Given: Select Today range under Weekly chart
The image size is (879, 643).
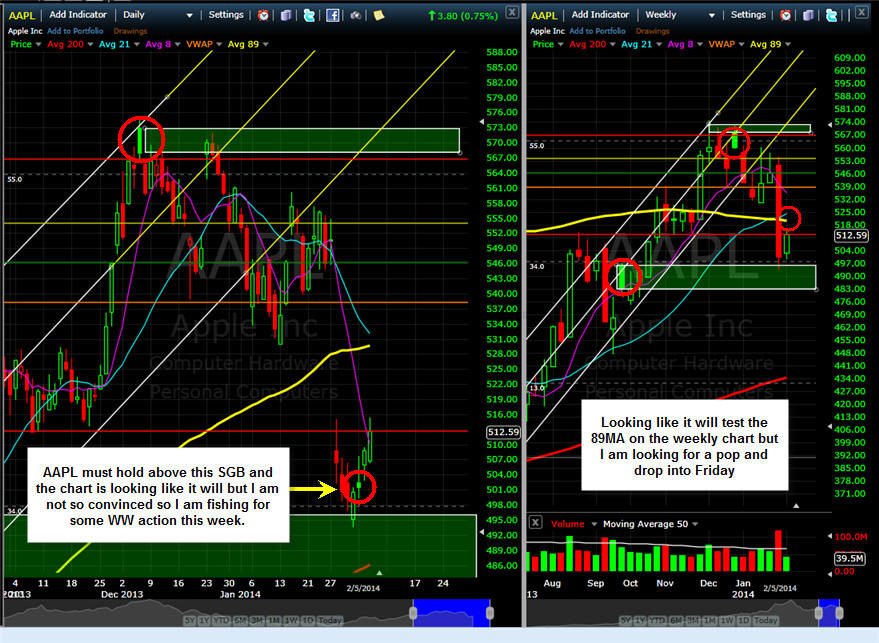Looking at the screenshot, I should pos(766,621).
